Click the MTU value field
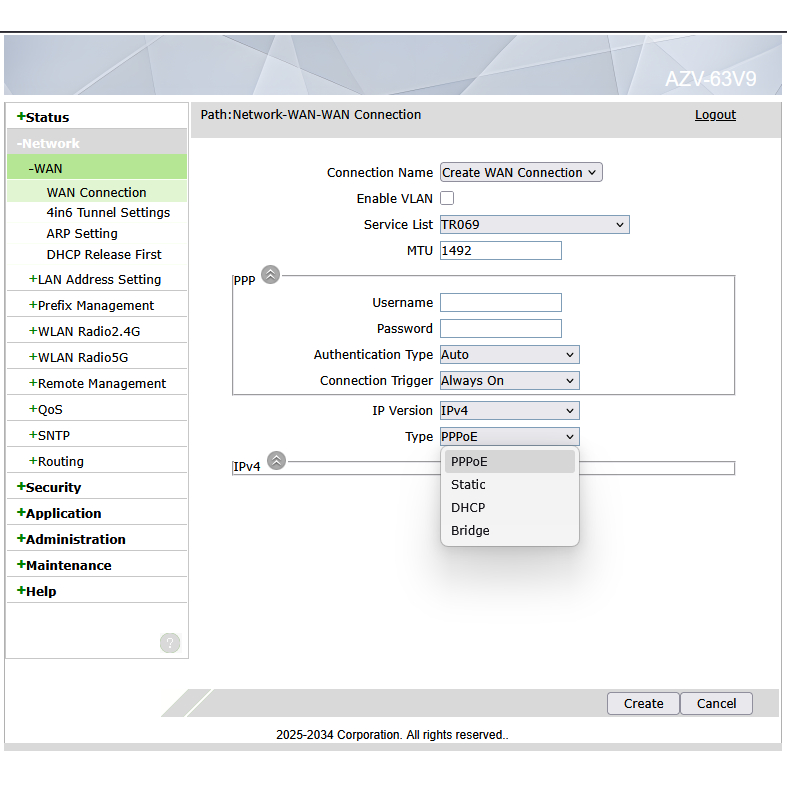787x787 pixels. tap(500, 251)
